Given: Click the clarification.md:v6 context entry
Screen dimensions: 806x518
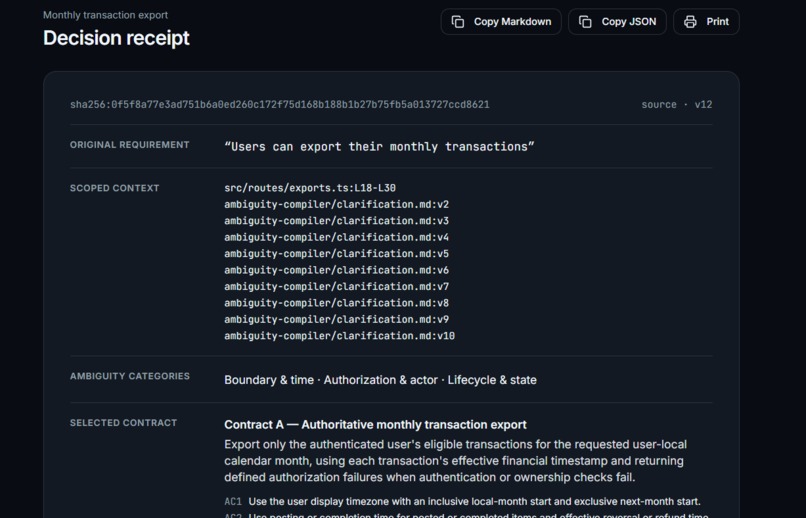Looking at the screenshot, I should click(x=337, y=270).
